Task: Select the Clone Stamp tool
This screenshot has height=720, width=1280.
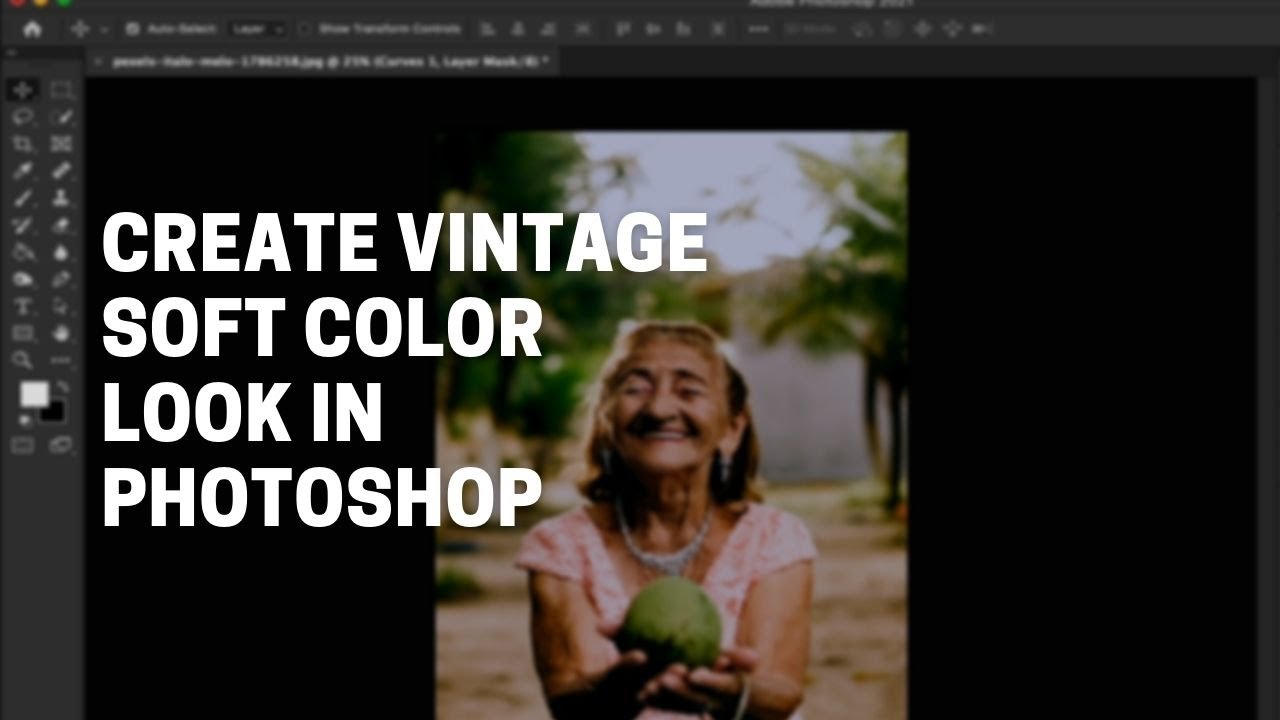Action: coord(61,198)
